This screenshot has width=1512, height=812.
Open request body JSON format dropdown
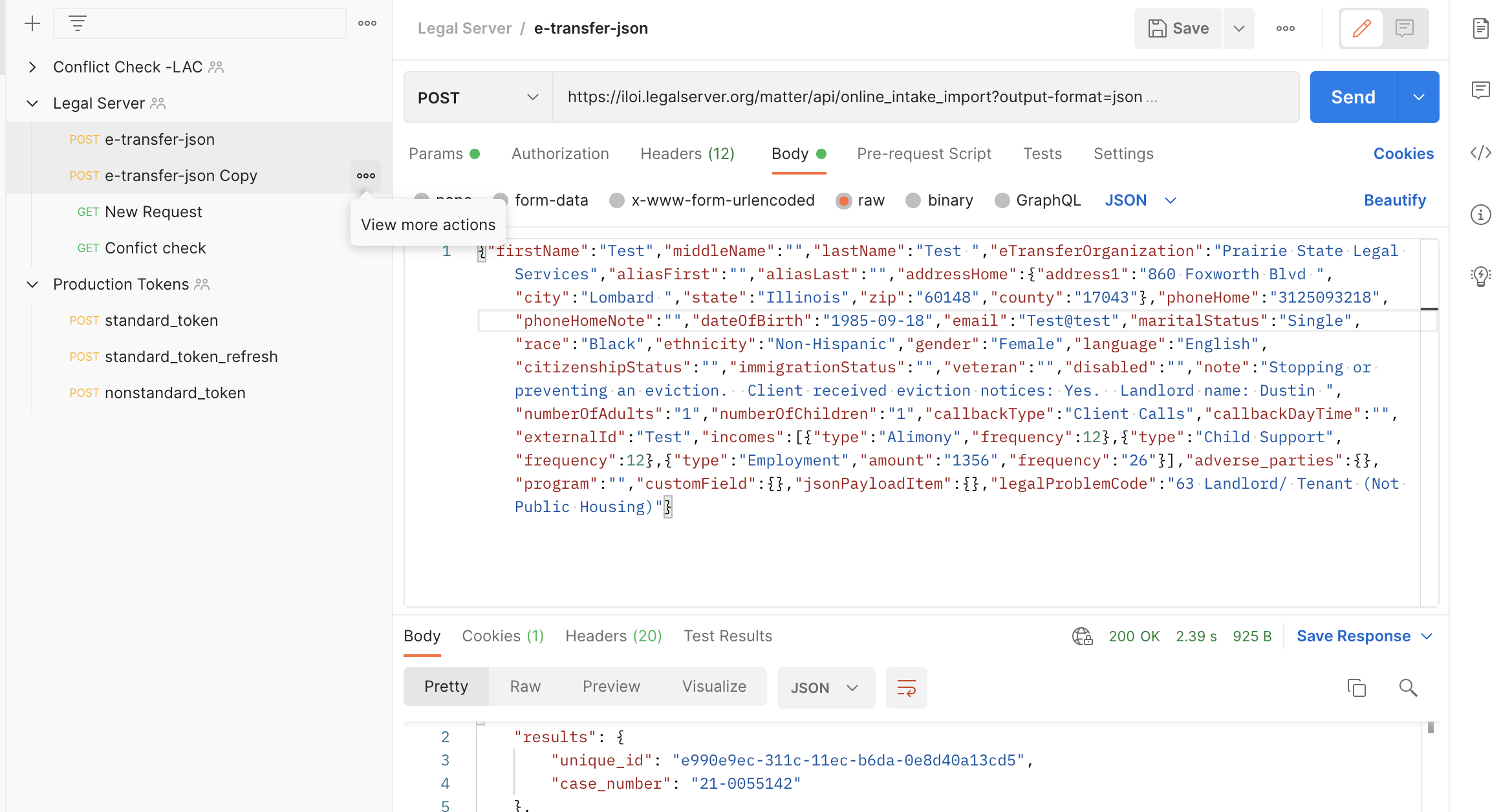coord(1140,200)
